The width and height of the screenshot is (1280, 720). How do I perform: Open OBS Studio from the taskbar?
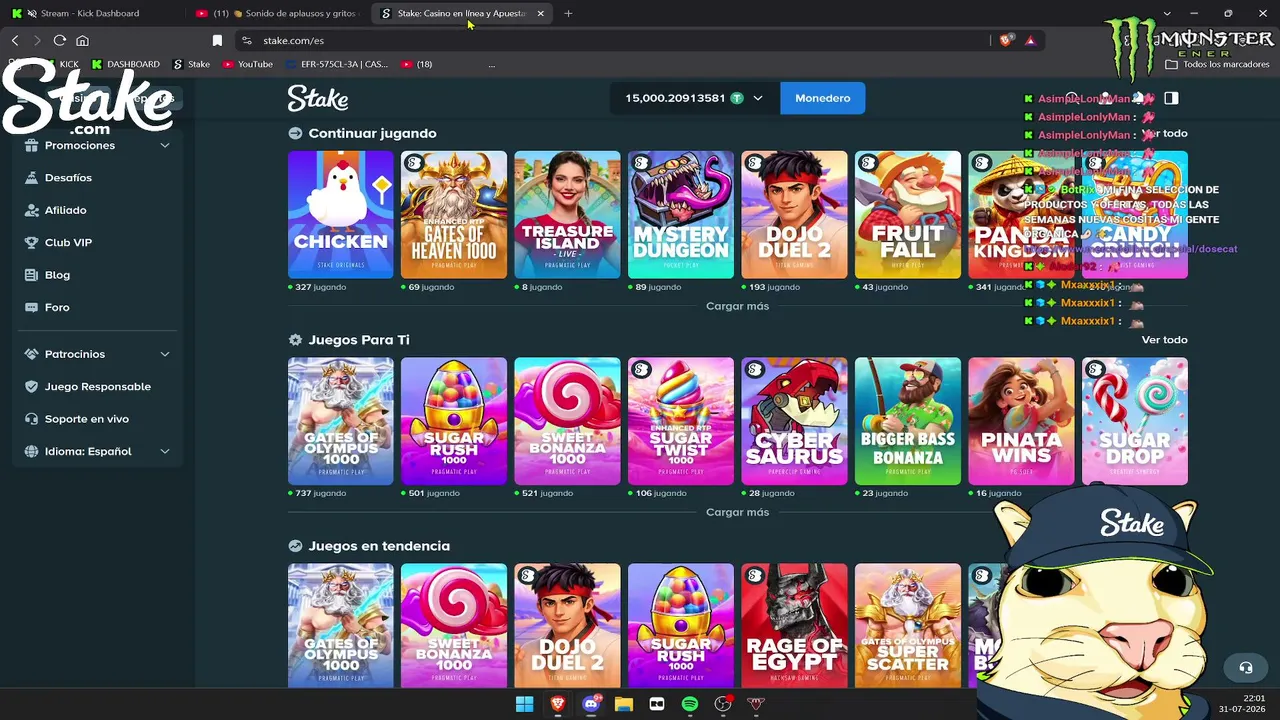(723, 704)
